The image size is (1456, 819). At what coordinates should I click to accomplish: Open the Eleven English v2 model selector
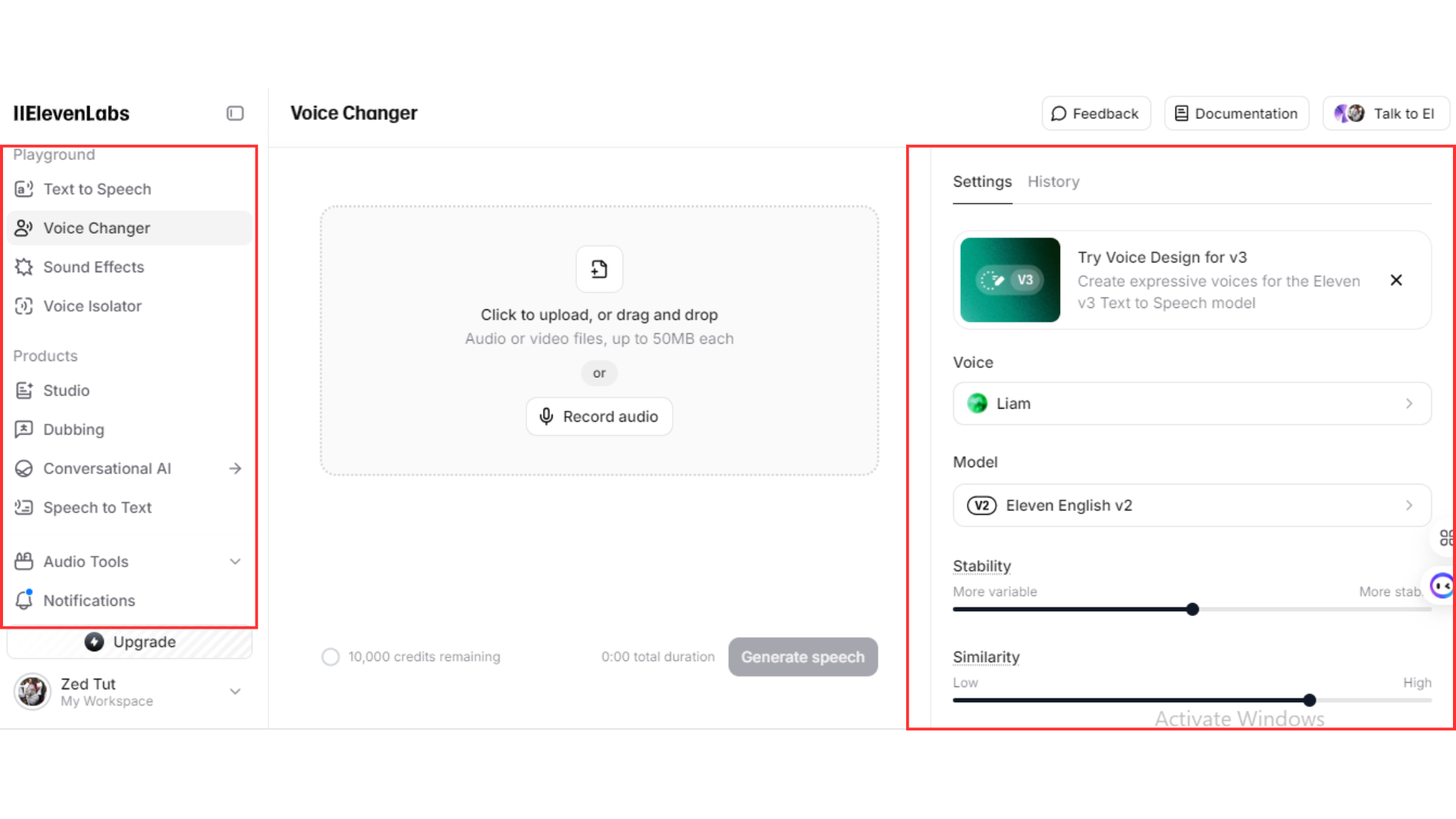tap(1191, 506)
